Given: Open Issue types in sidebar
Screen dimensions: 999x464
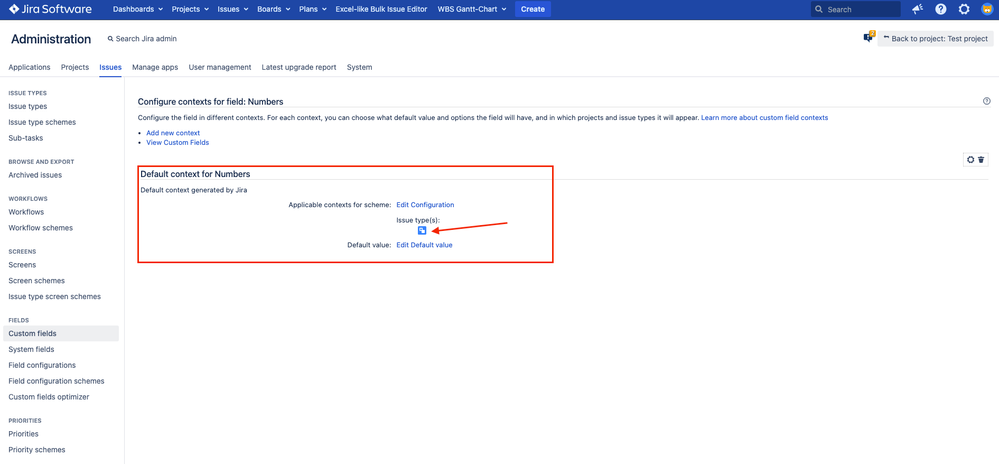Looking at the screenshot, I should 28,106.
